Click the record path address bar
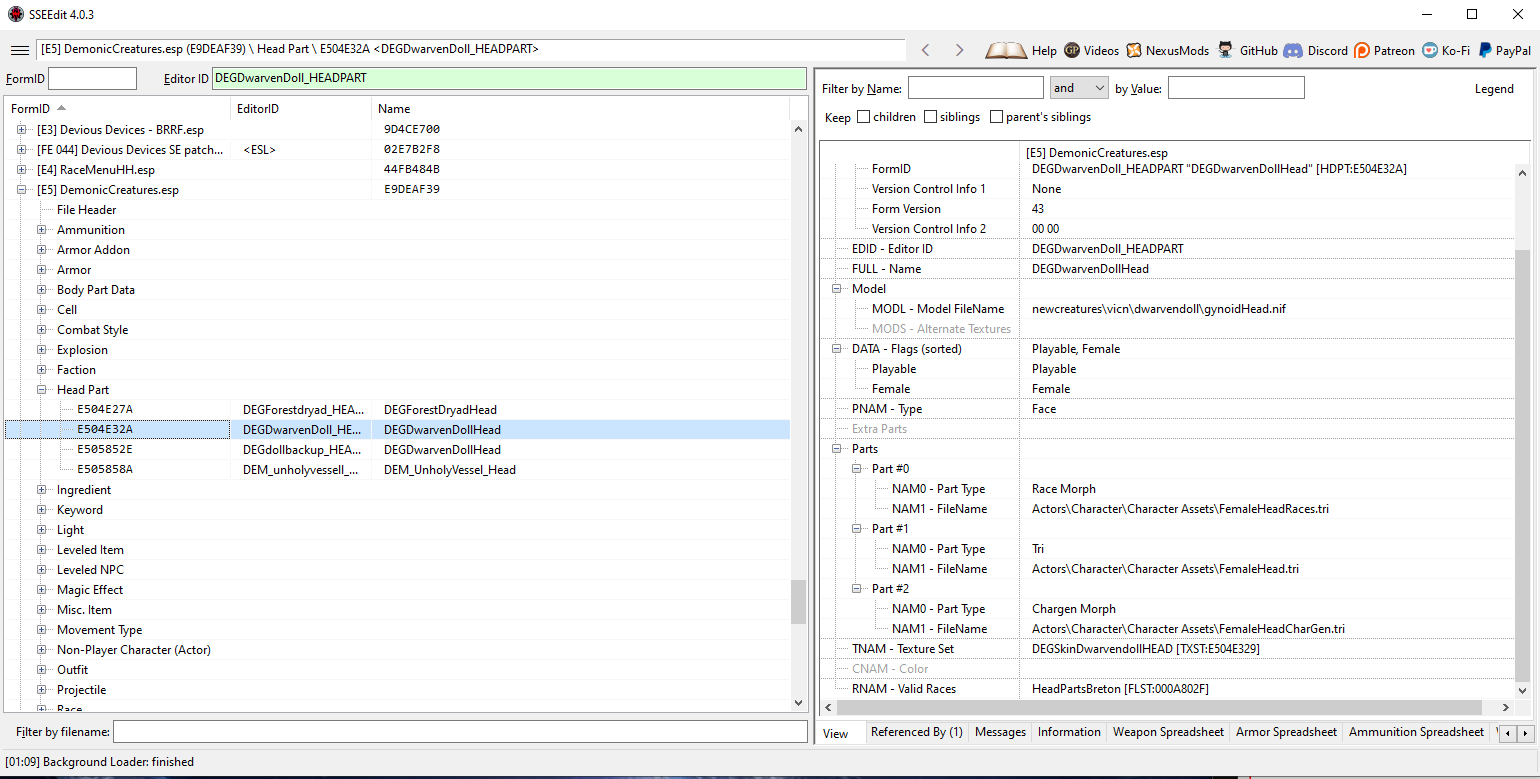Viewport: 1540px width, 779px height. tap(471, 49)
